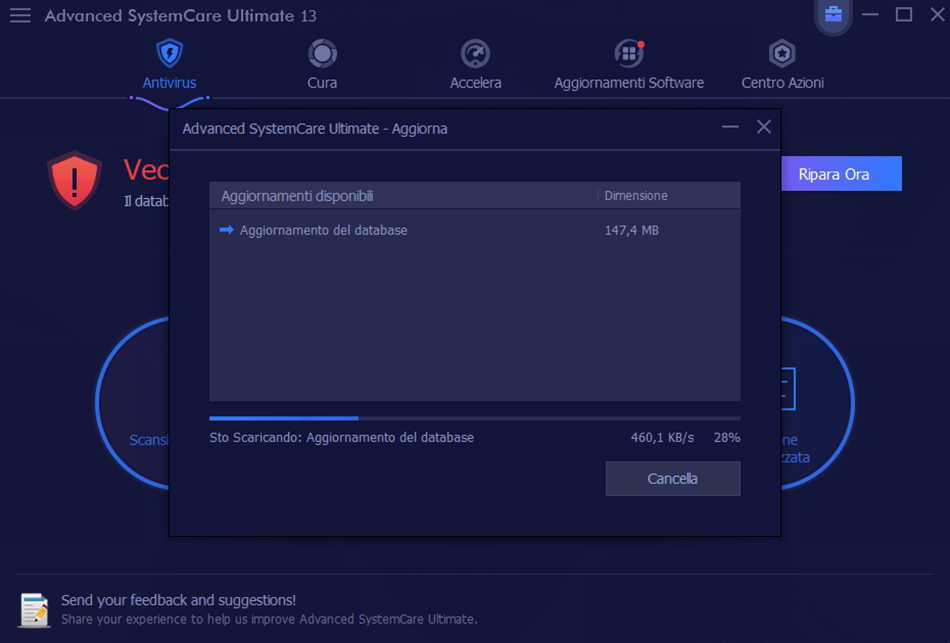Click the Aggiornamenti disponibili column header

click(x=297, y=196)
